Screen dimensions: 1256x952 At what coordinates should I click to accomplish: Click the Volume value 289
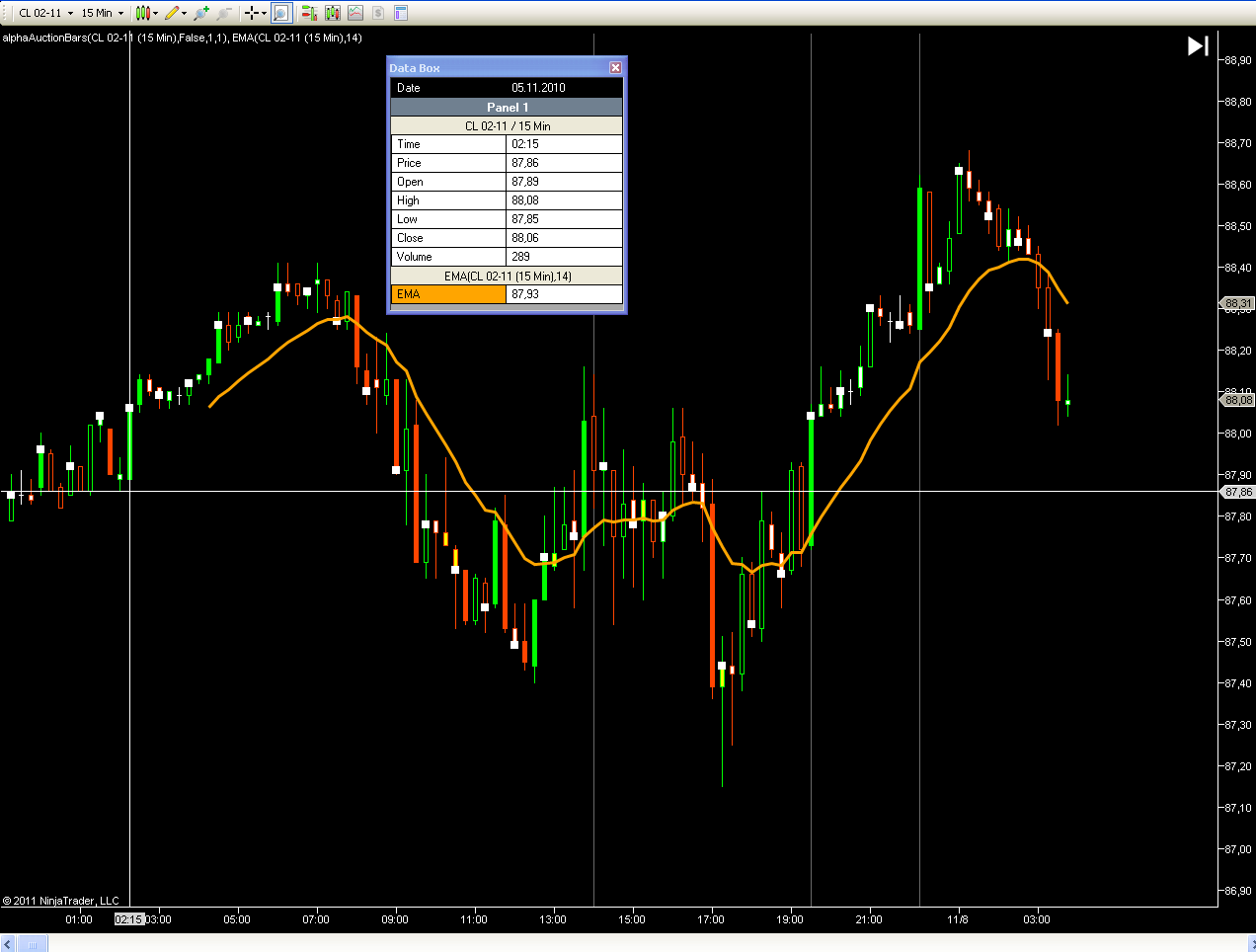[x=565, y=257]
